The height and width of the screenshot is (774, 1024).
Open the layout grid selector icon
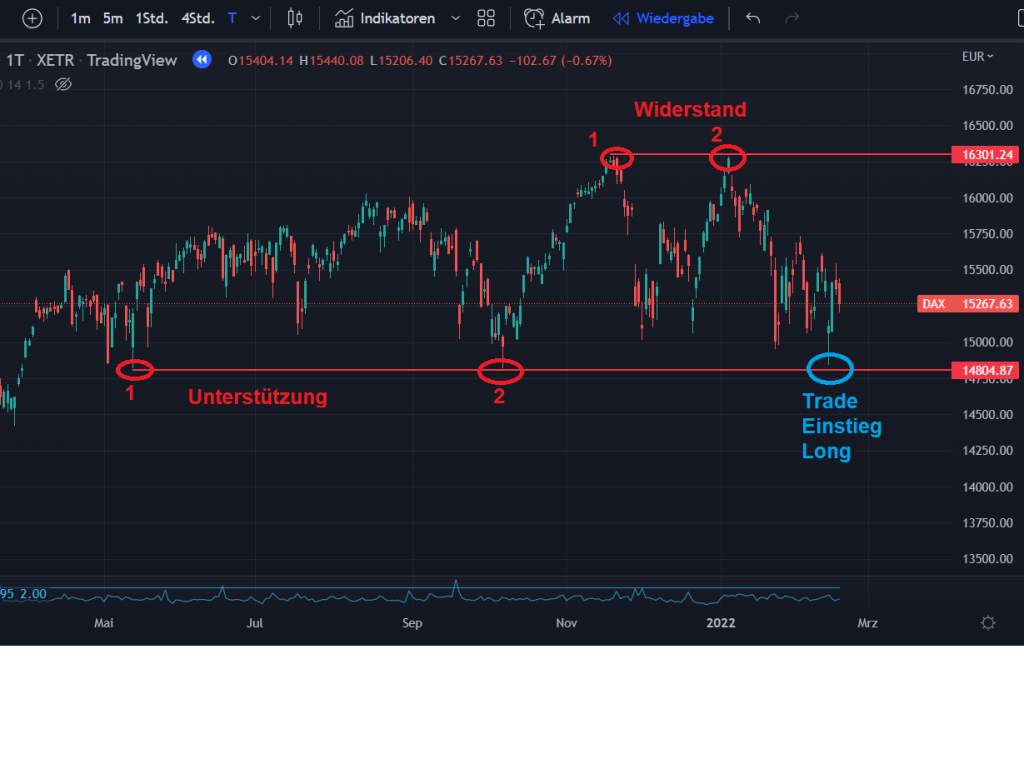tap(486, 18)
